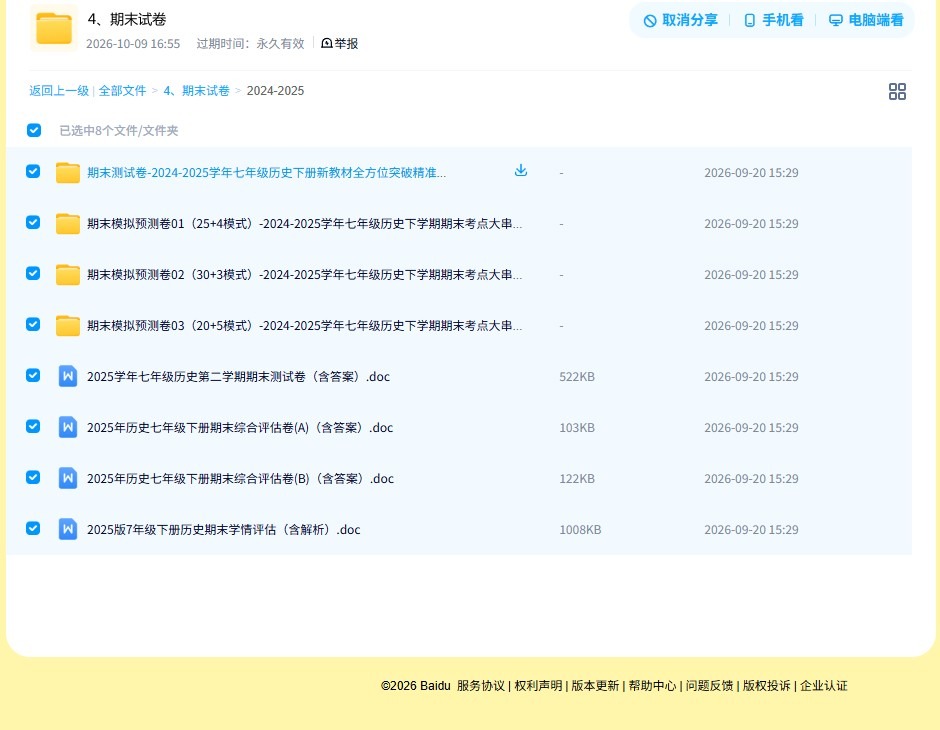The image size is (940, 730).
Task: Open 企业认证 footer link
Action: 824,686
